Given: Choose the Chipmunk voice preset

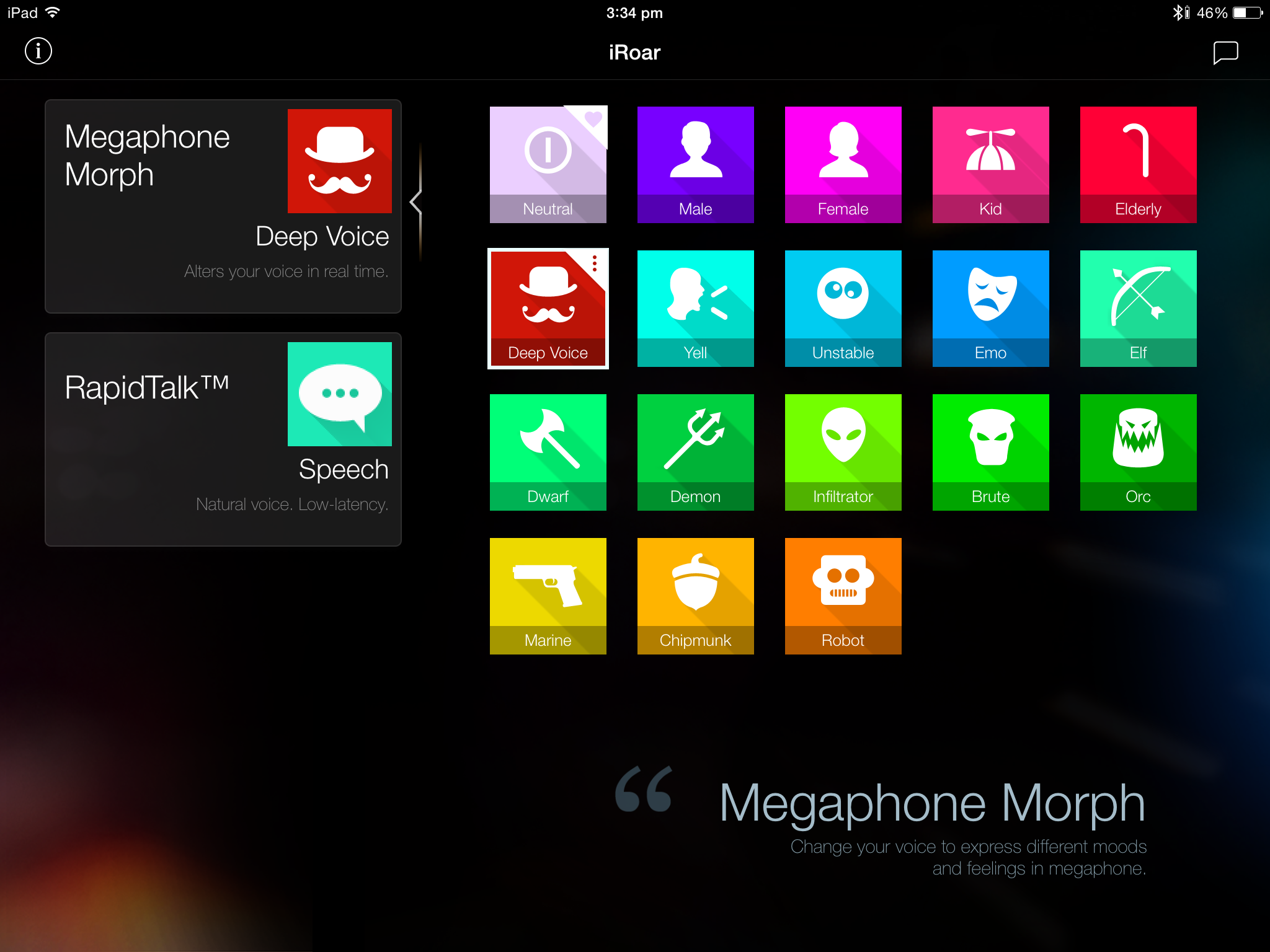Looking at the screenshot, I should pos(696,596).
